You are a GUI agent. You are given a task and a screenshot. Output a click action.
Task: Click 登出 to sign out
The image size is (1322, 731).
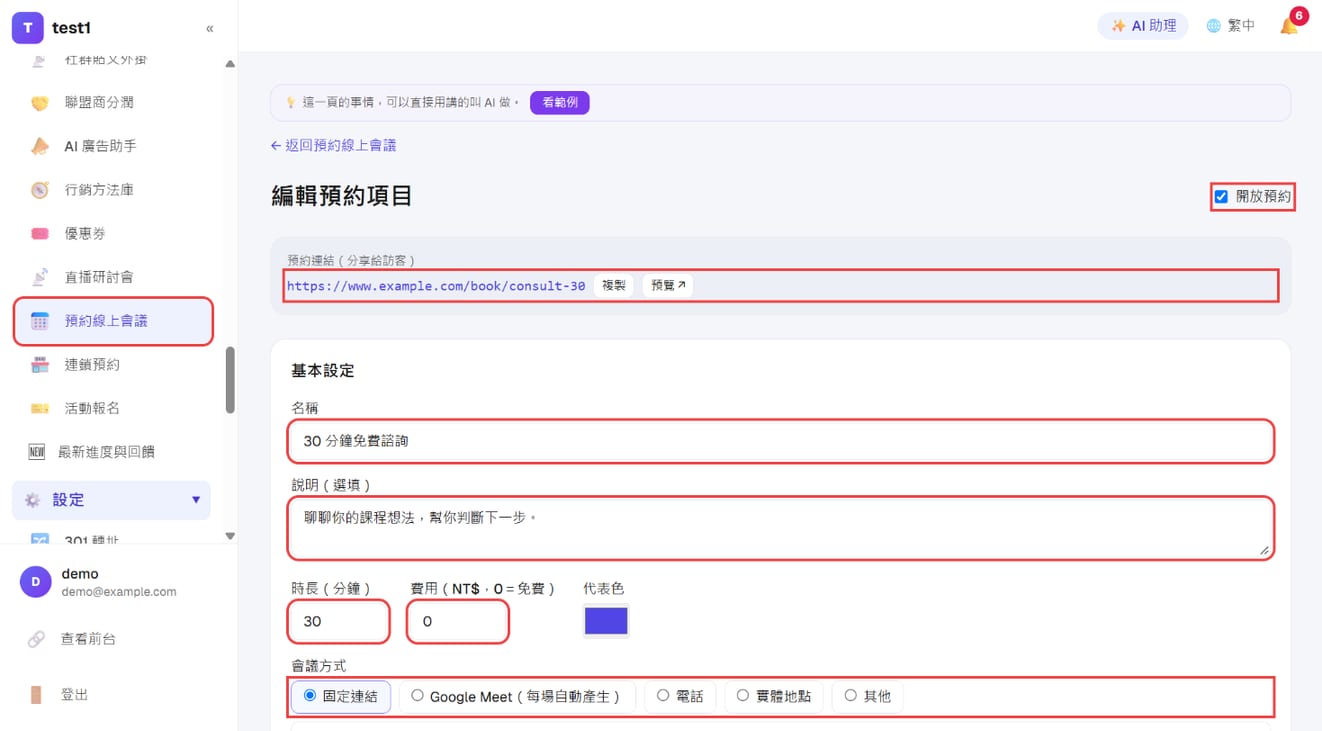pos(75,695)
